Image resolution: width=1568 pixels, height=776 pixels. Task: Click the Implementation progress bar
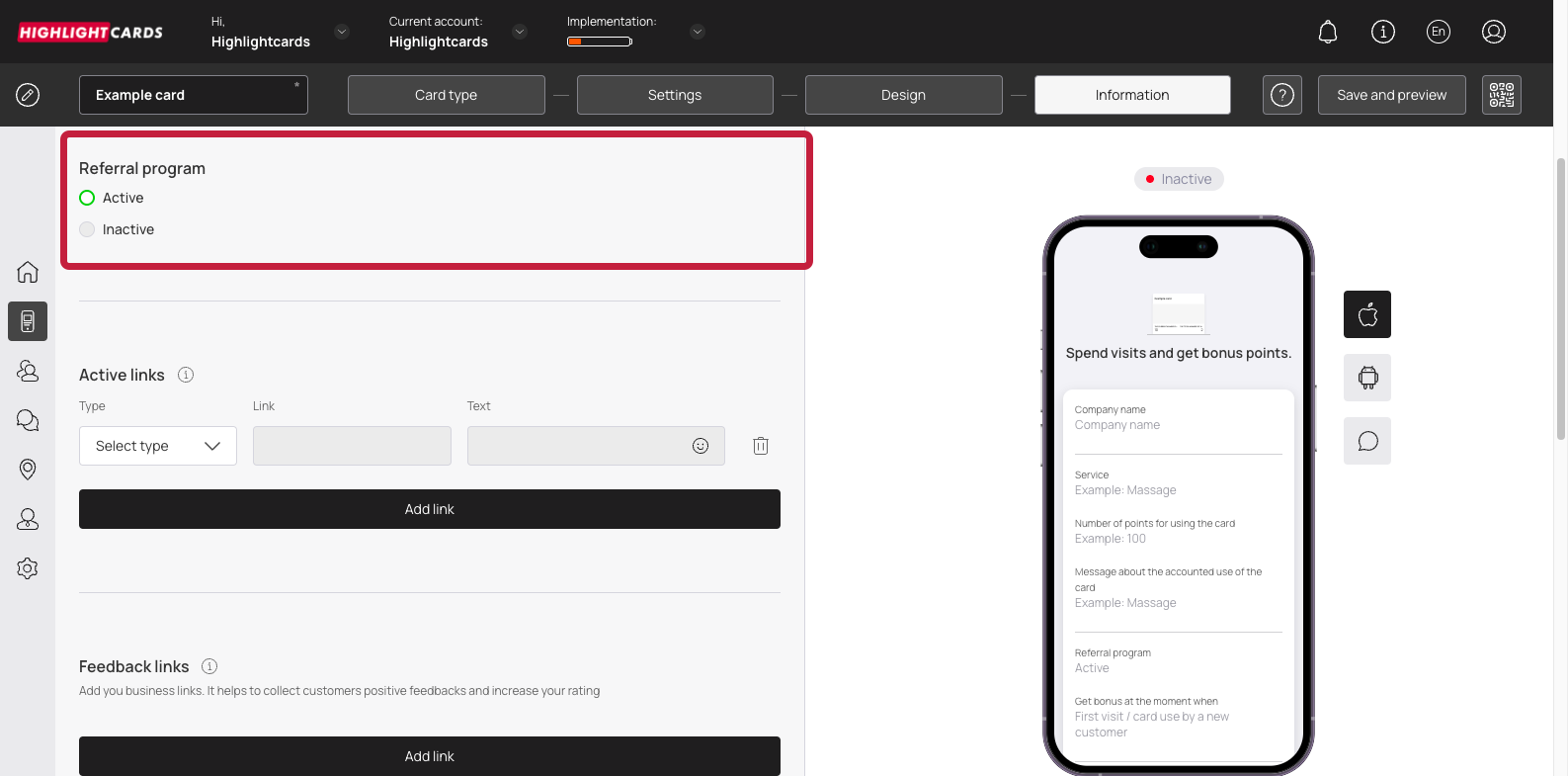[x=599, y=42]
